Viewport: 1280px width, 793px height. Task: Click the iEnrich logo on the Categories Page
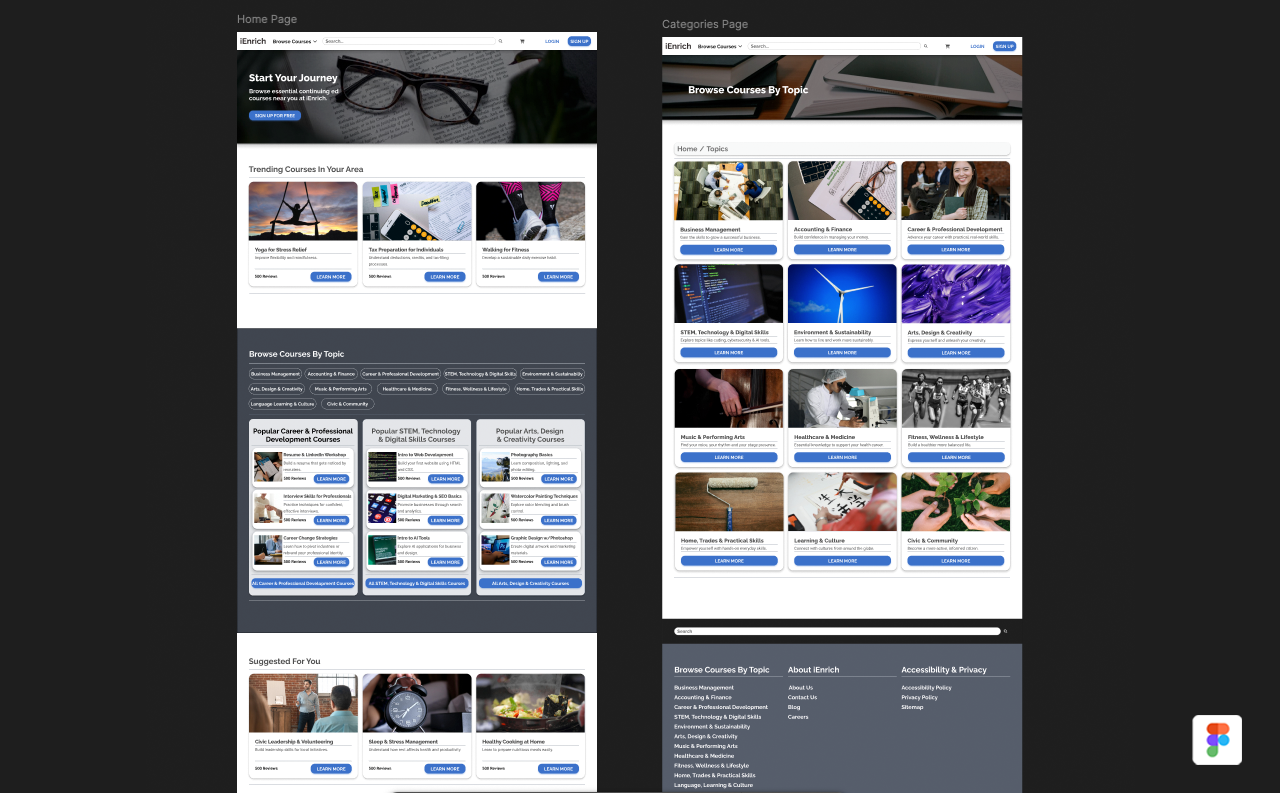678,46
